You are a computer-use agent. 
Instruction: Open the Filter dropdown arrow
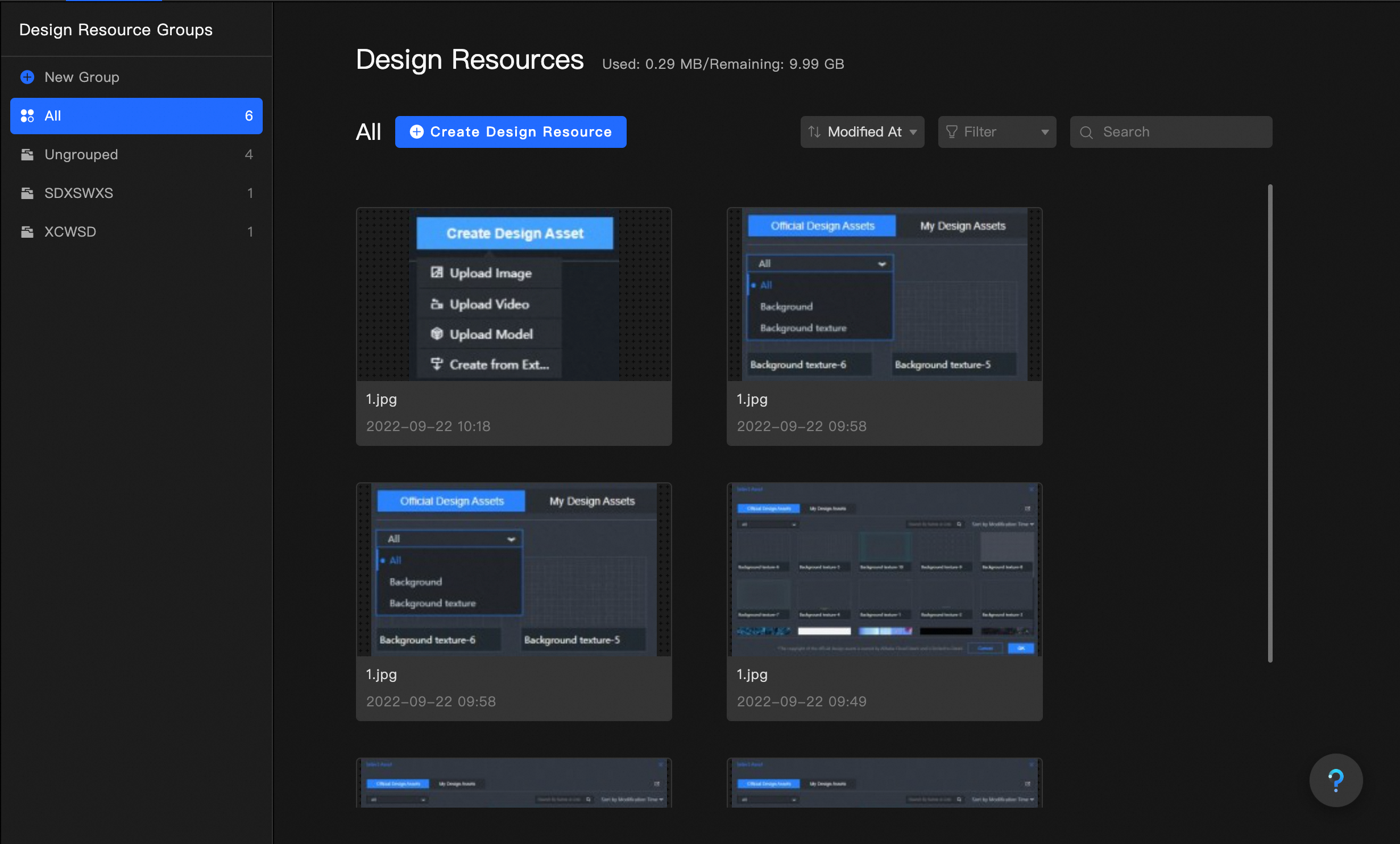1045,132
